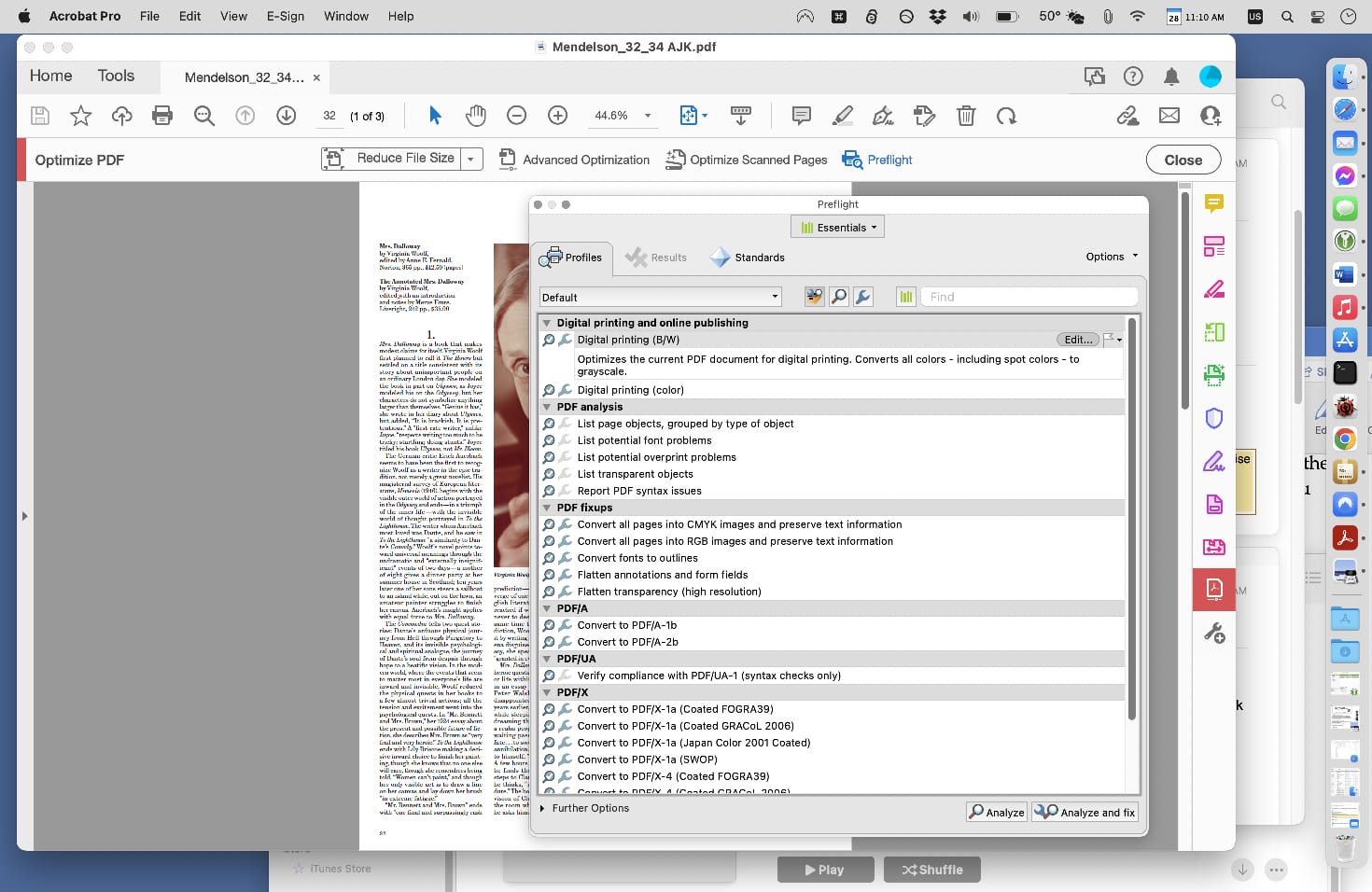Go to the next page arrow
This screenshot has width=1372, height=892.
(286, 116)
